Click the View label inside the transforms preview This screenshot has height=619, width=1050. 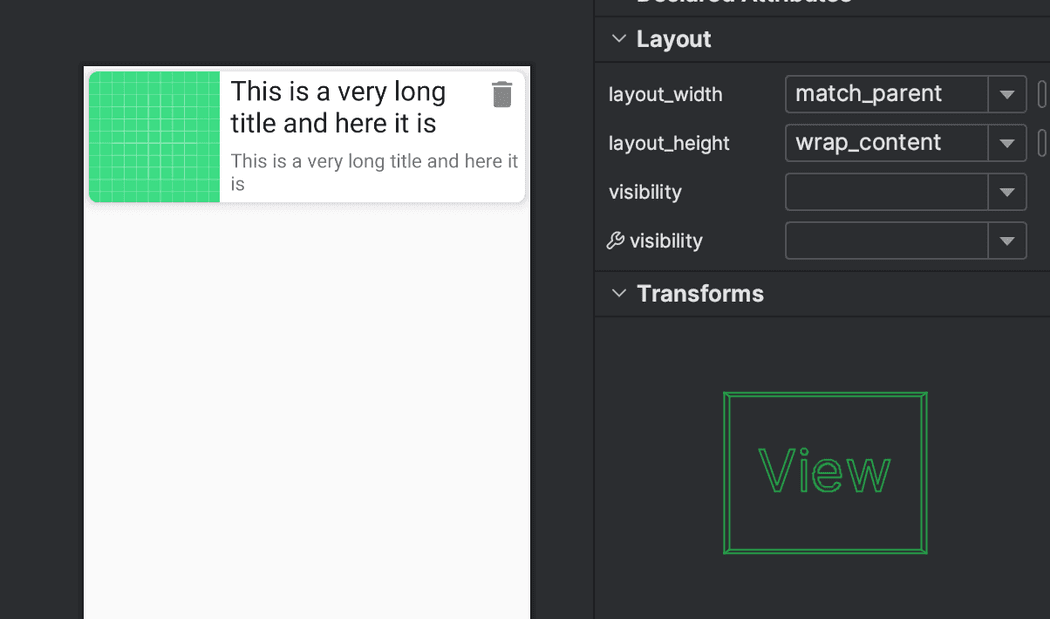[x=824, y=470]
